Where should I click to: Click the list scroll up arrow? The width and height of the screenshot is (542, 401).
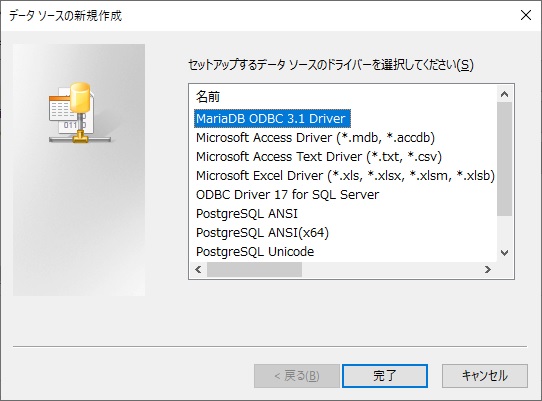coord(504,94)
